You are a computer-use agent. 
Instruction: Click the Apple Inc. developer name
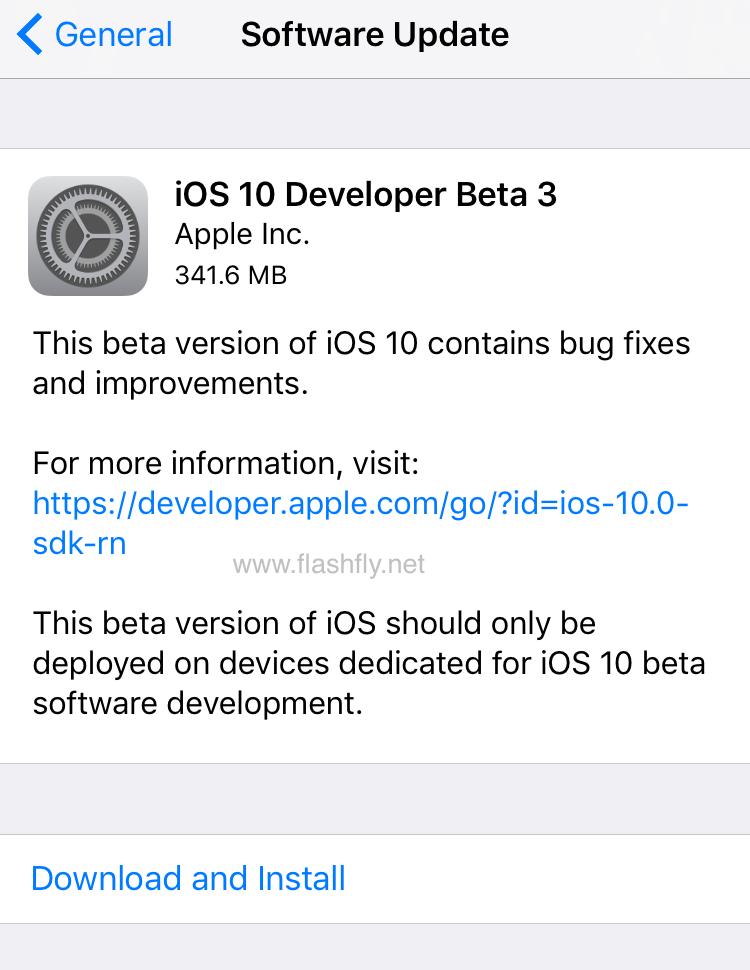point(242,234)
